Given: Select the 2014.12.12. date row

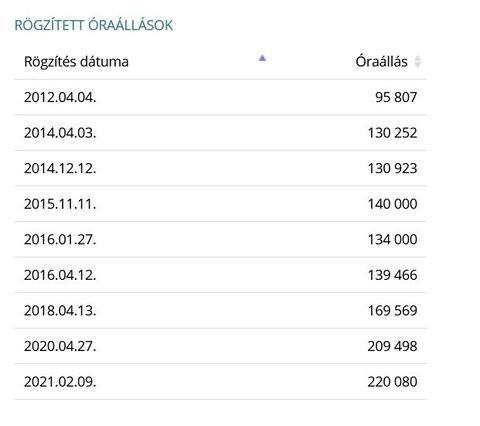Looking at the screenshot, I should tap(220, 168).
